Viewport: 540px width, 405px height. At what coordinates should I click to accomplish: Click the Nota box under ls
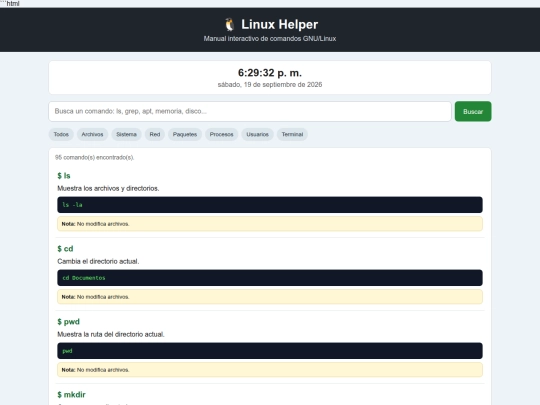[x=270, y=224]
